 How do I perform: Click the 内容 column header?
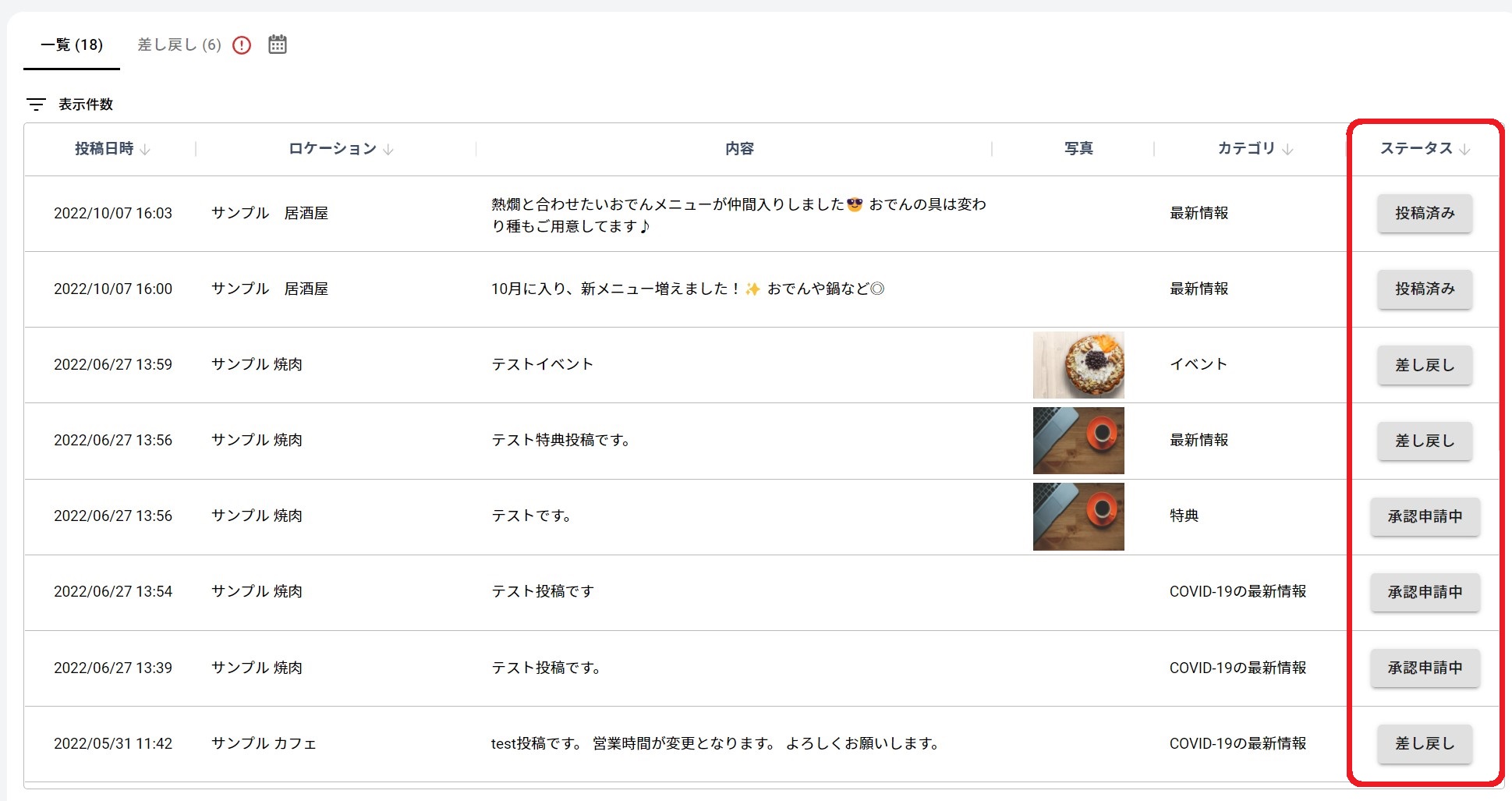tap(738, 149)
